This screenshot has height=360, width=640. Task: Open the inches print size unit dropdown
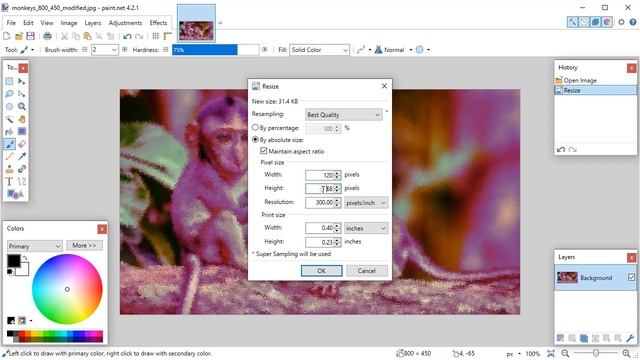pos(366,228)
